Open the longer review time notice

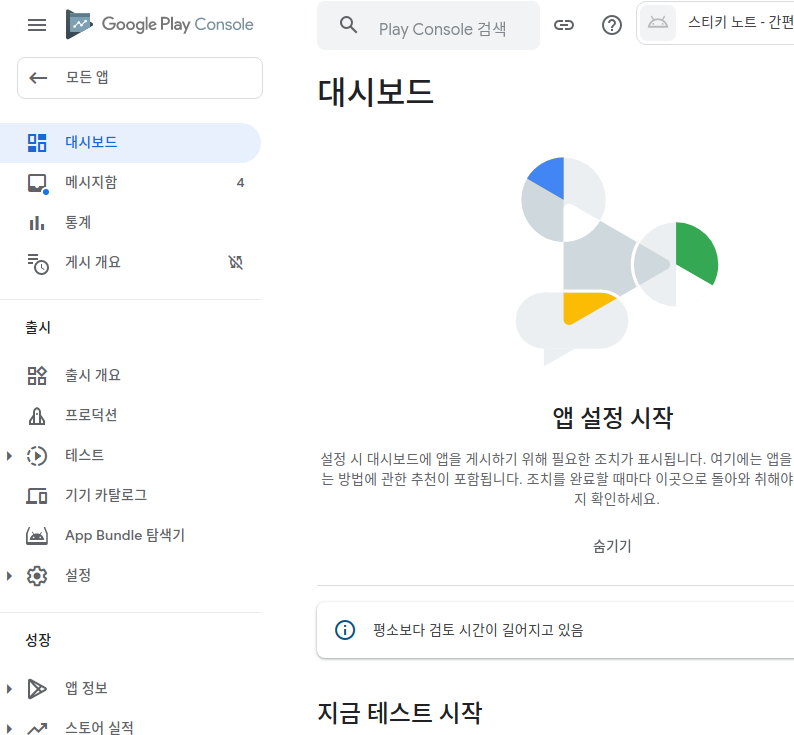555,630
